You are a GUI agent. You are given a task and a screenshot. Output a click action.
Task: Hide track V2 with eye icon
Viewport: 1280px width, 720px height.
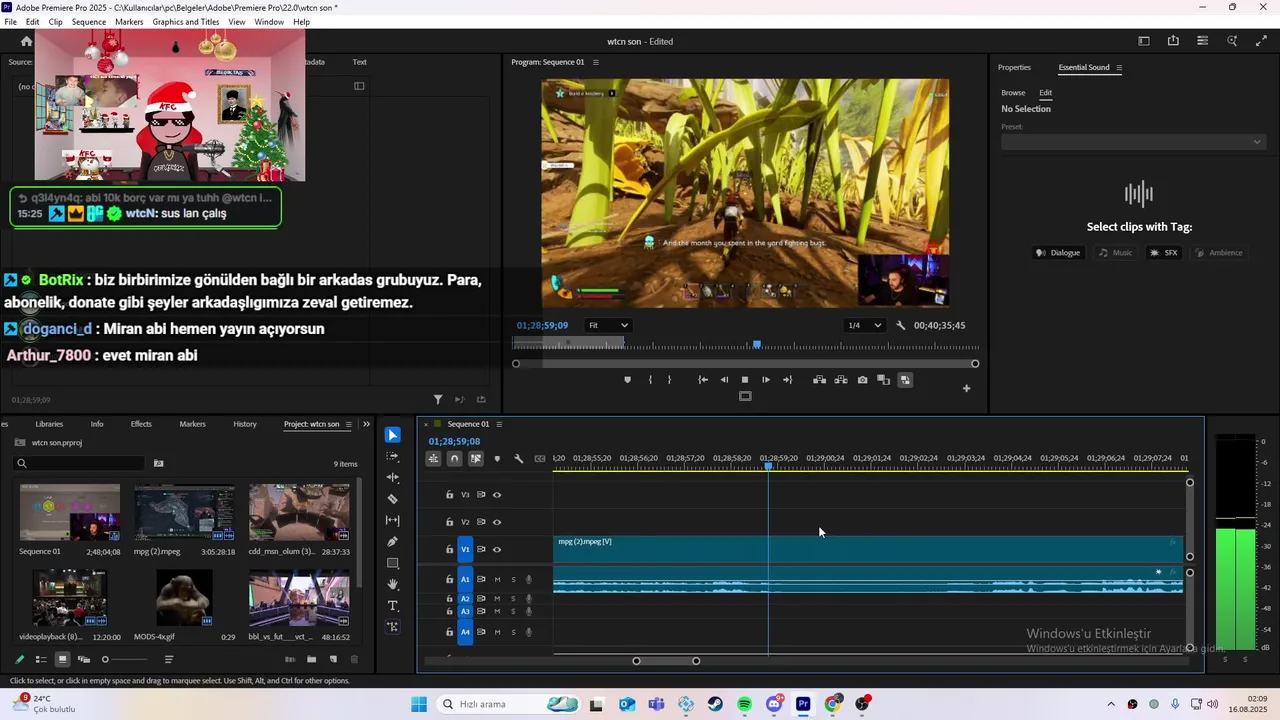coord(497,522)
